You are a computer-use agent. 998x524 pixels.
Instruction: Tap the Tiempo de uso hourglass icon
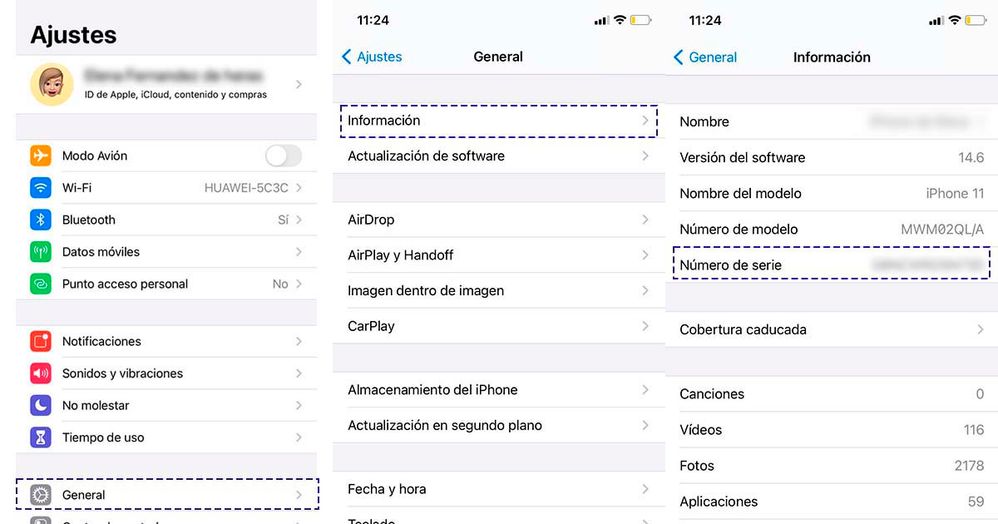41,438
